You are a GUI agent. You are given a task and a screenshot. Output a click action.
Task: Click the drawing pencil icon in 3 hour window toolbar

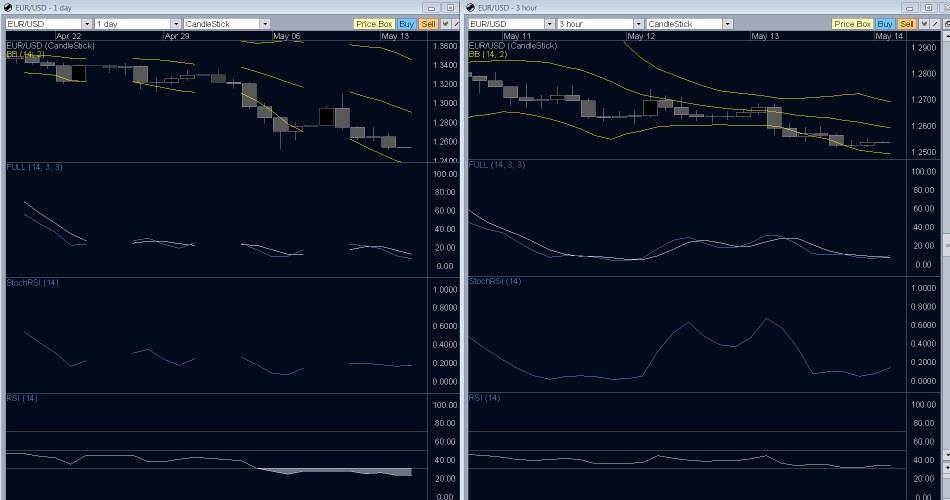(x=935, y=24)
